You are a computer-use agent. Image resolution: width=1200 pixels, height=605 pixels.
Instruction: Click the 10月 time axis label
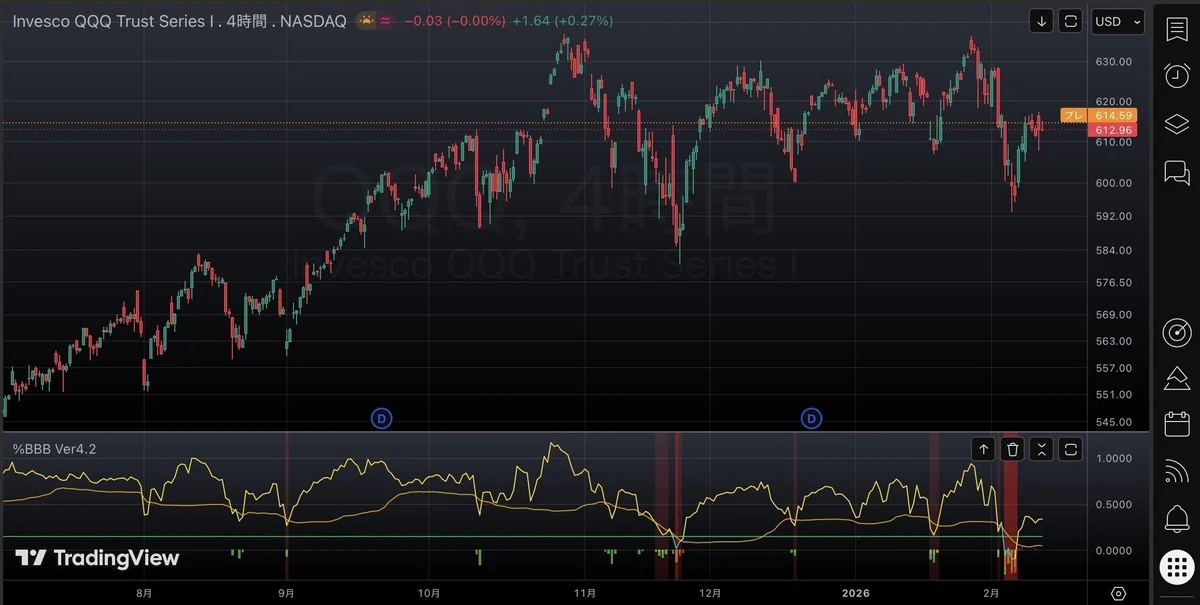click(429, 593)
